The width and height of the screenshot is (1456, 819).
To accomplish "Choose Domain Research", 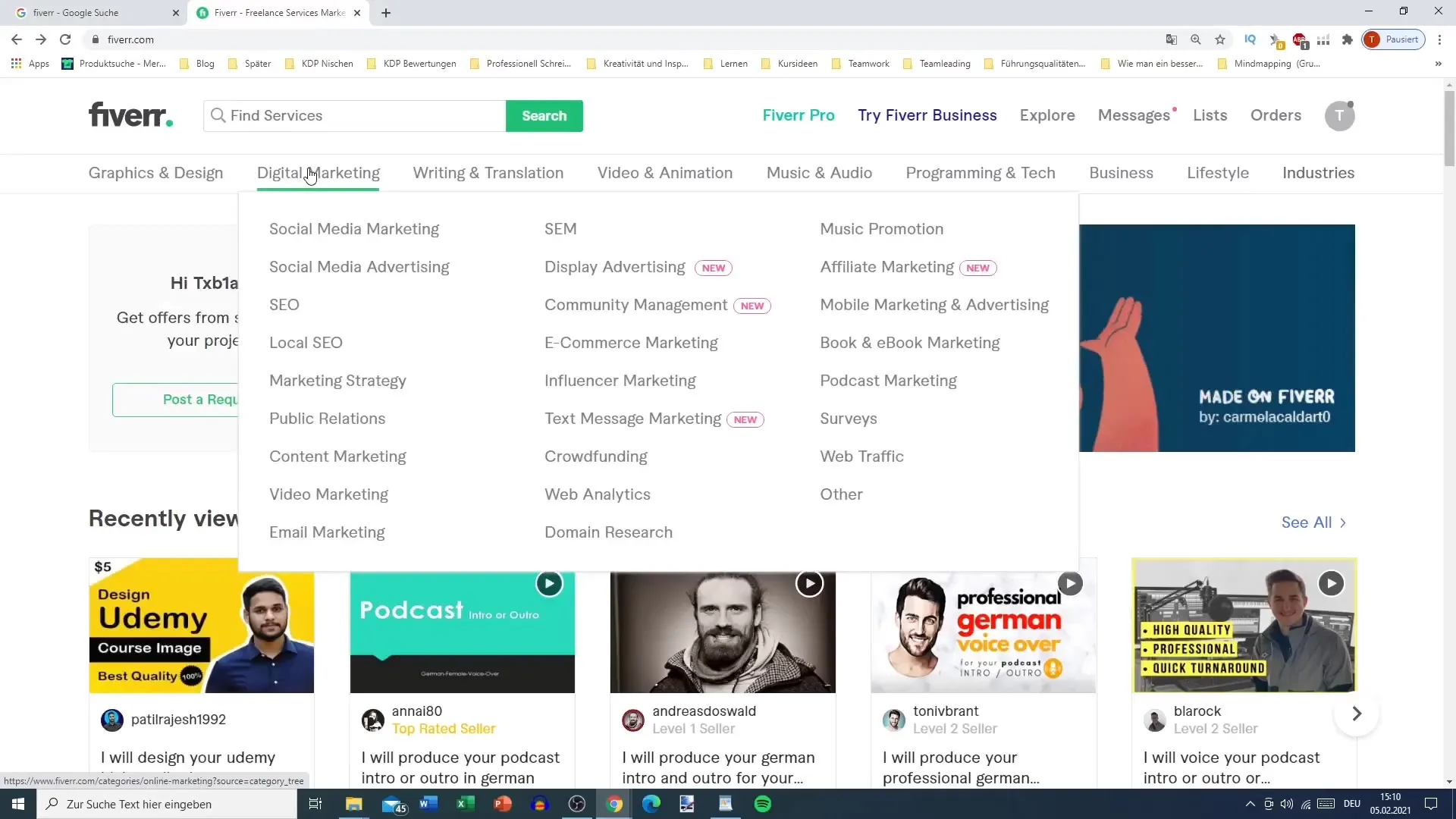I will pyautogui.click(x=608, y=532).
